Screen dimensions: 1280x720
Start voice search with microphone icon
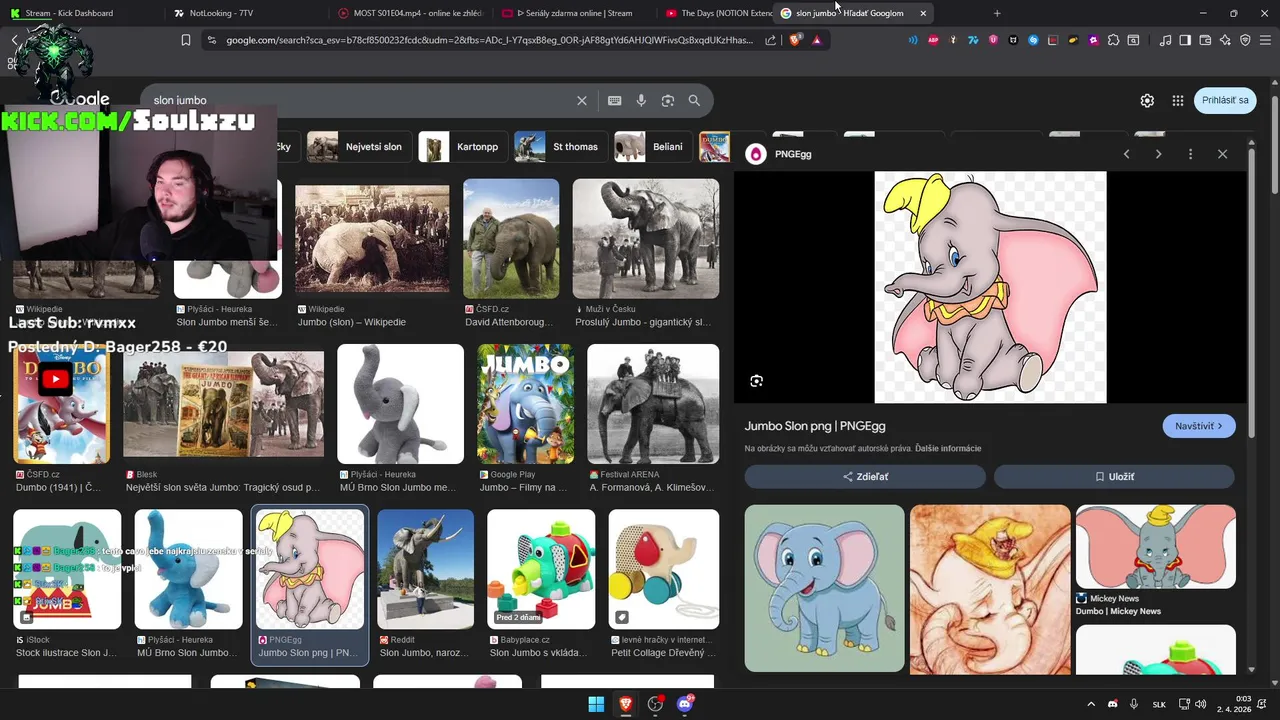pos(641,101)
